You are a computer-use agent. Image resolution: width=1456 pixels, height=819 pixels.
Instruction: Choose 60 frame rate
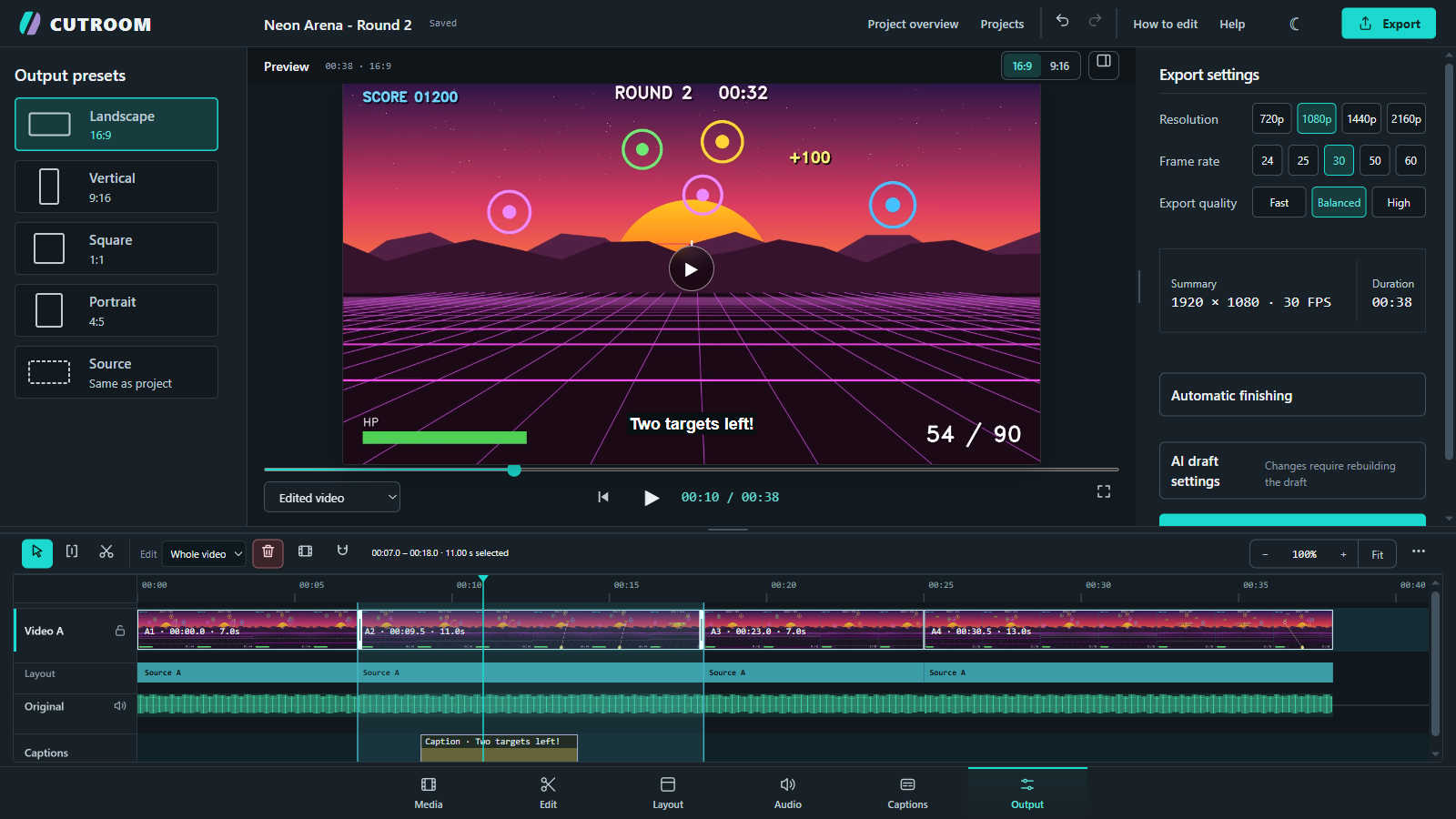[x=1410, y=161]
